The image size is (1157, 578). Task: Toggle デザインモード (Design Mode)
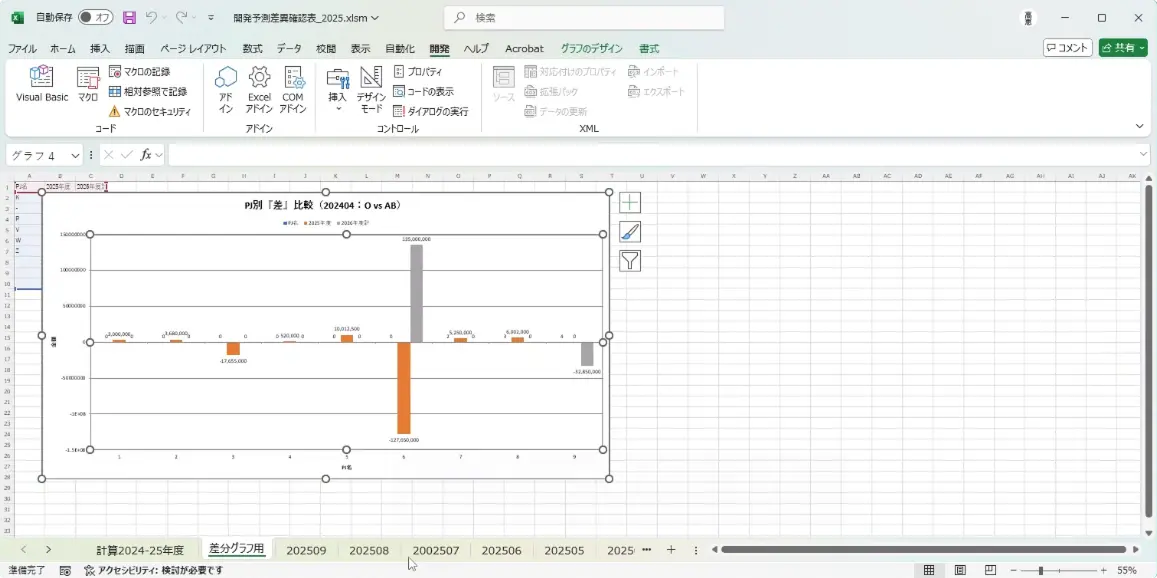coord(371,89)
